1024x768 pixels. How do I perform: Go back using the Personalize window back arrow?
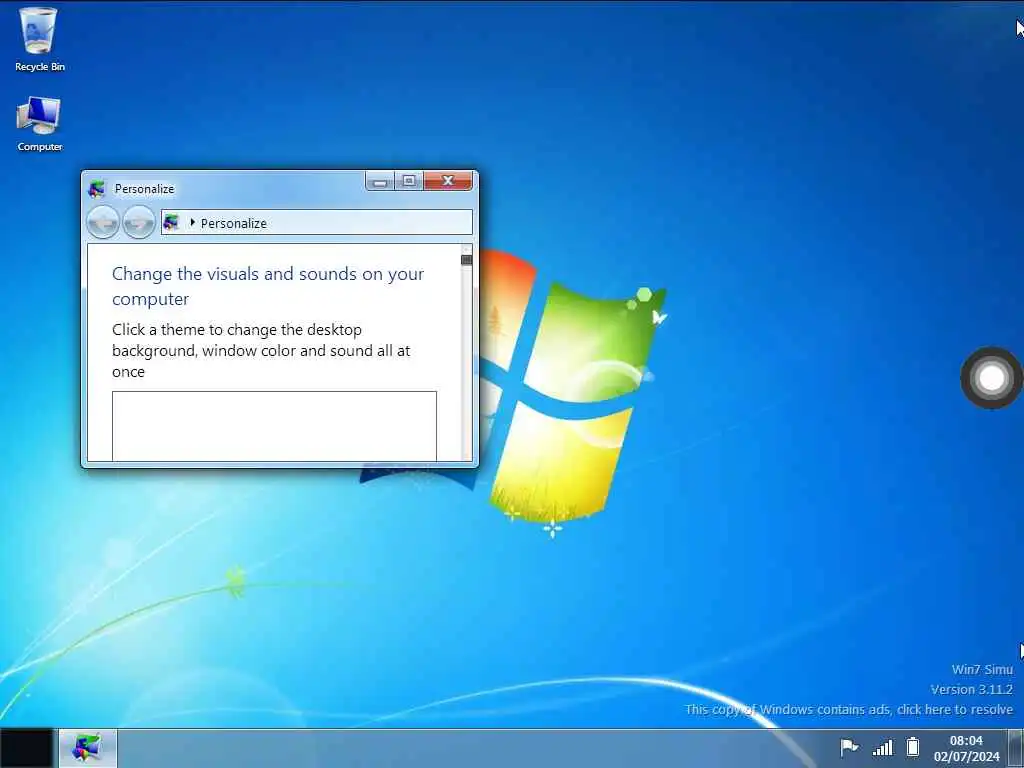(103, 222)
